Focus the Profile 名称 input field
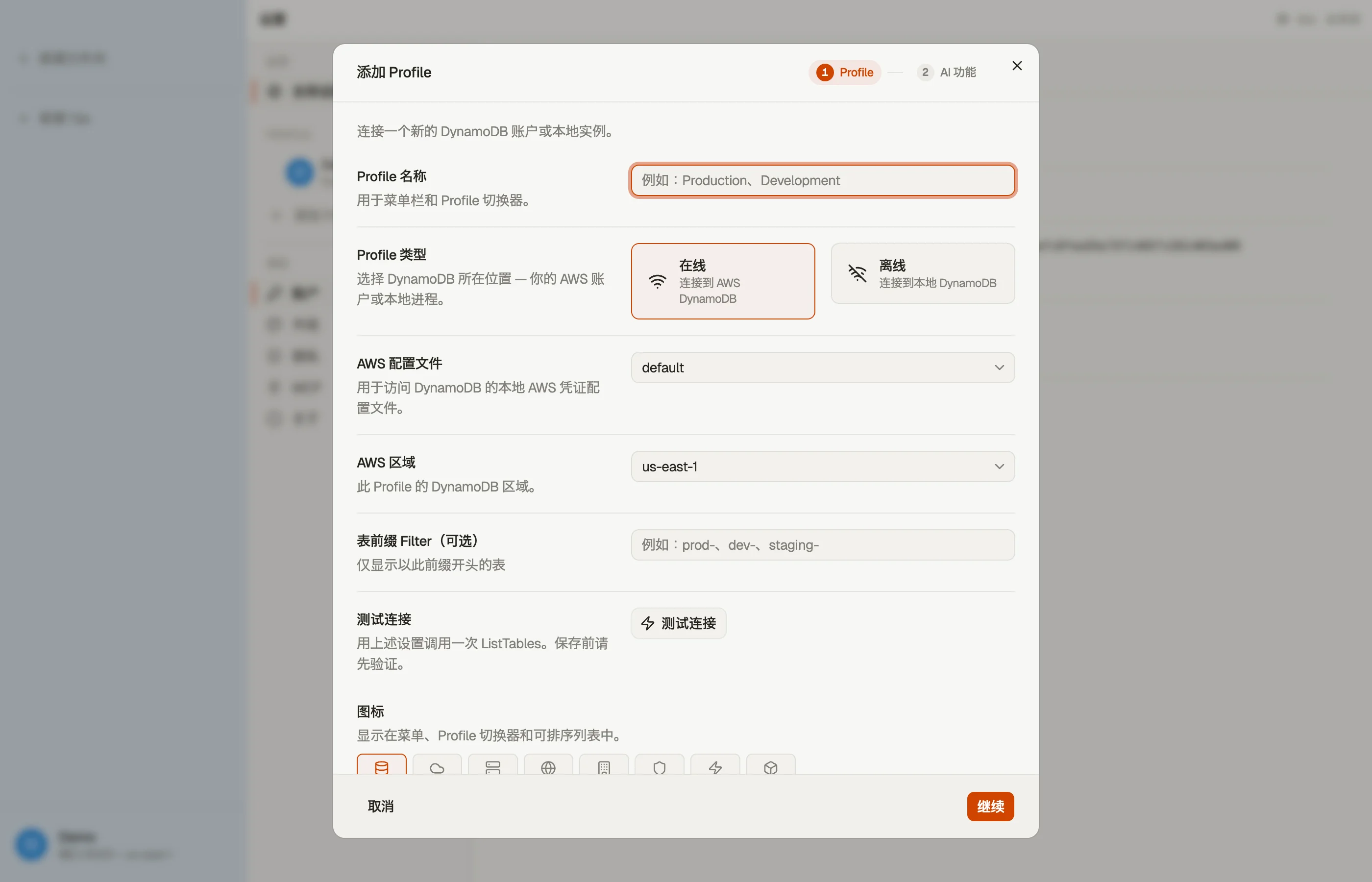Viewport: 1372px width, 882px height. 822,180
